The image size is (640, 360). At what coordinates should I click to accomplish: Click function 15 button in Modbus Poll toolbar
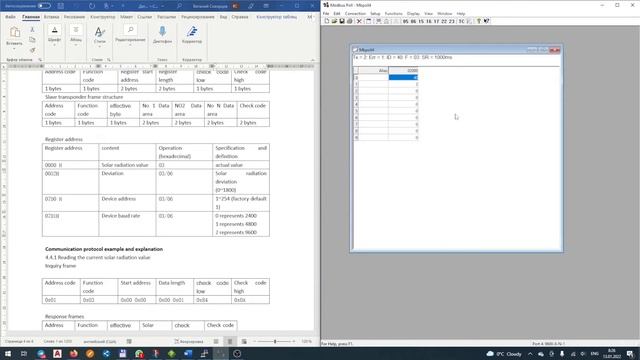[421, 21]
